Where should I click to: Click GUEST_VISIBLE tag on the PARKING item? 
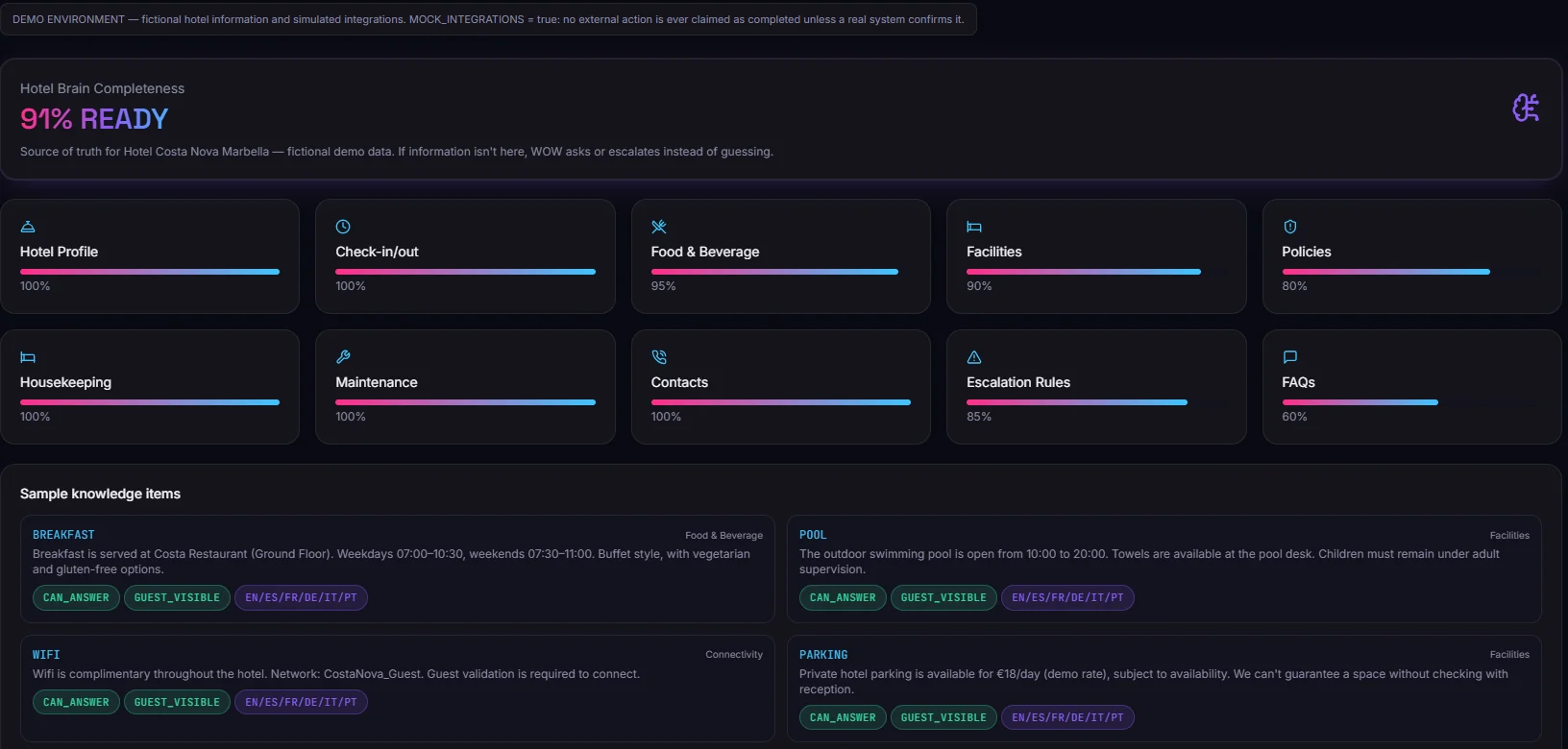(x=943, y=717)
